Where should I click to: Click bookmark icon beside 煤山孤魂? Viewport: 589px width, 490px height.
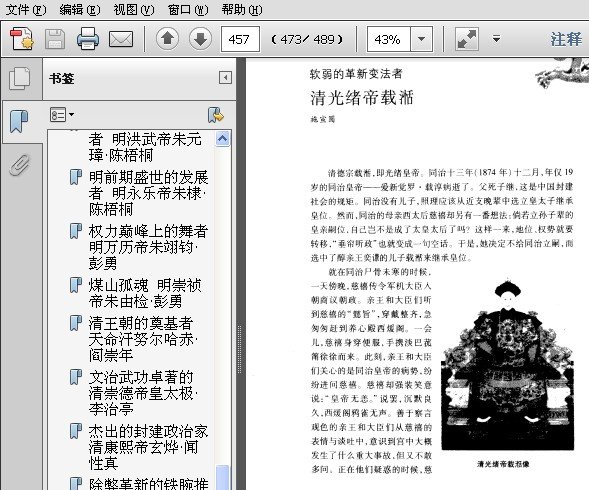tap(76, 285)
